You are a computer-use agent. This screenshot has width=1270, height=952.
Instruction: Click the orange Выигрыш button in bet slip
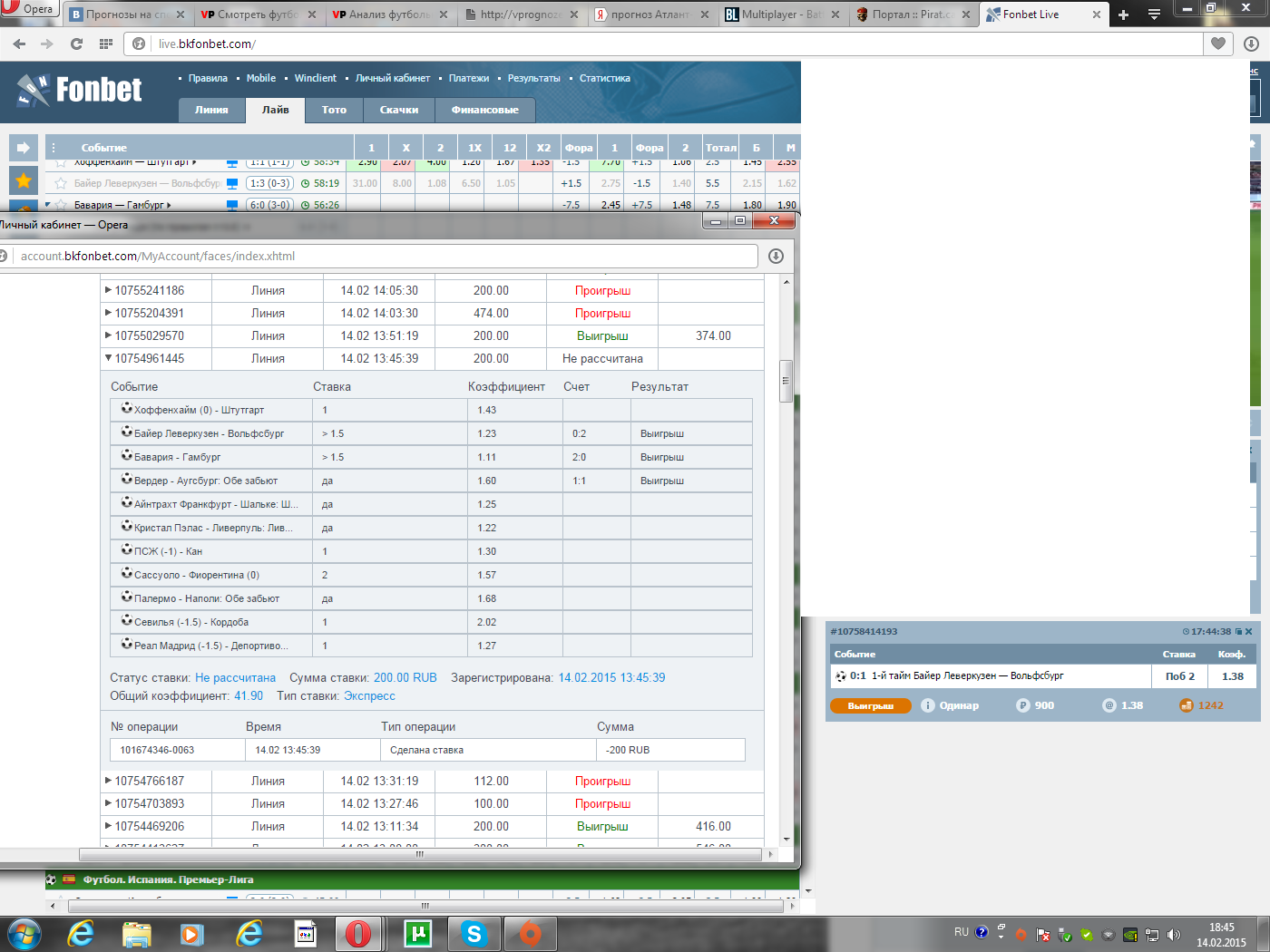coord(871,705)
